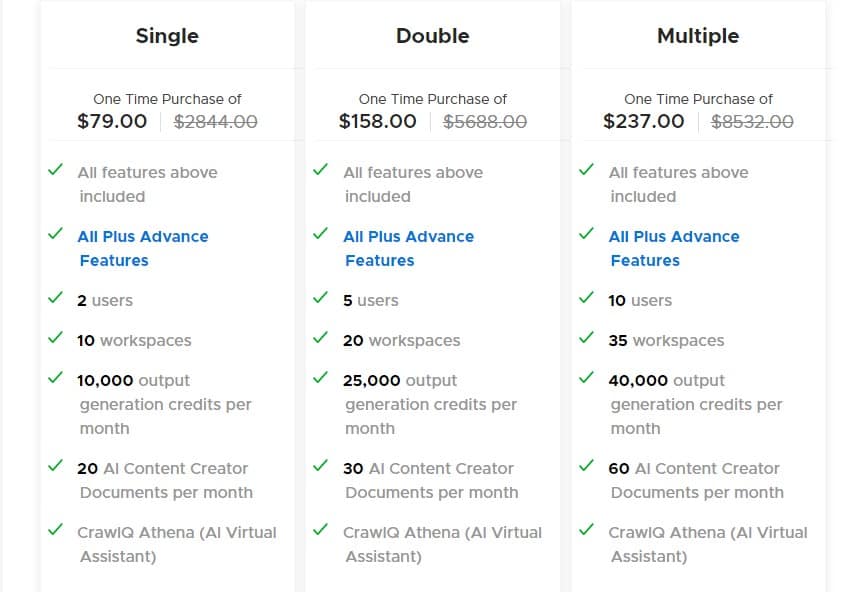
Task: Click the checkmark beside Single plan's 2 users
Action: tap(55, 298)
